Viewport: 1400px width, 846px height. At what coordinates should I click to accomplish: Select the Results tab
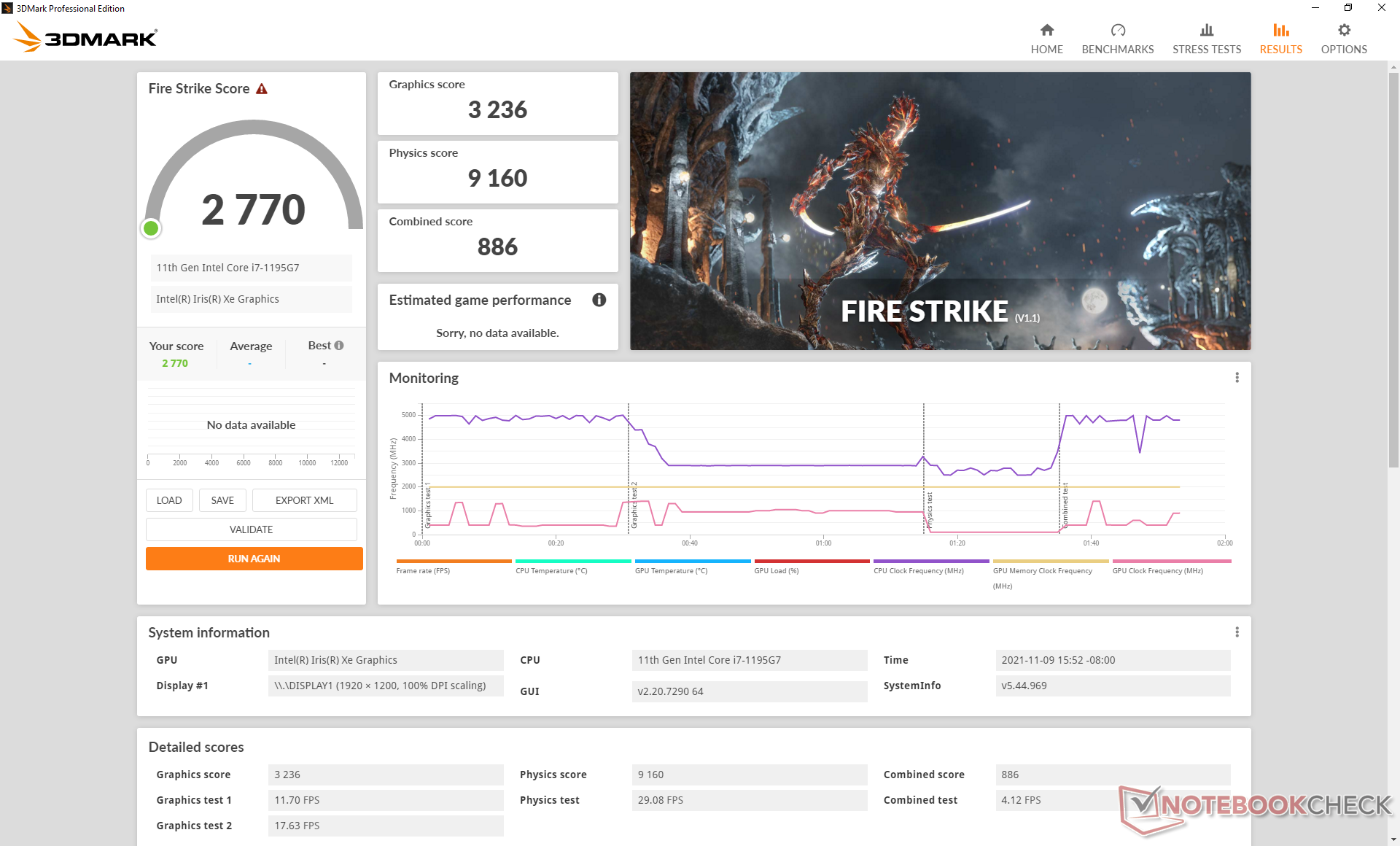click(1280, 39)
